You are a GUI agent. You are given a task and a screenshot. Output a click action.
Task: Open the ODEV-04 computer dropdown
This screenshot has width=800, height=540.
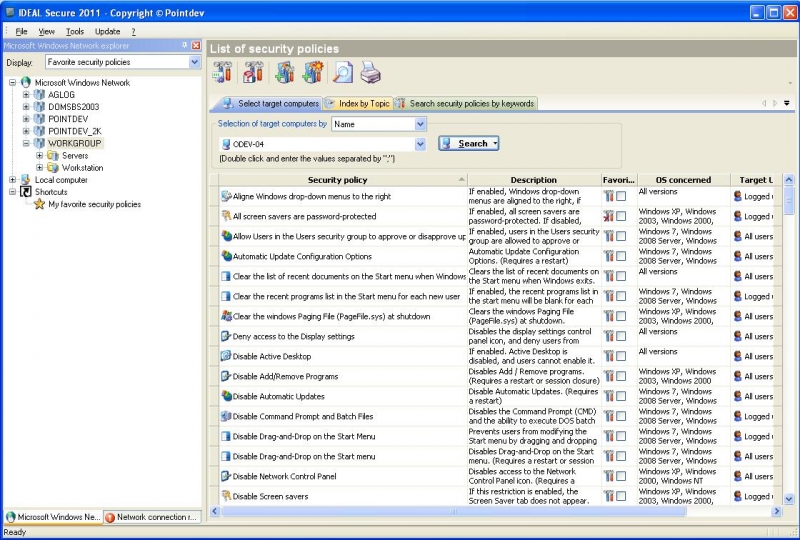coord(420,144)
